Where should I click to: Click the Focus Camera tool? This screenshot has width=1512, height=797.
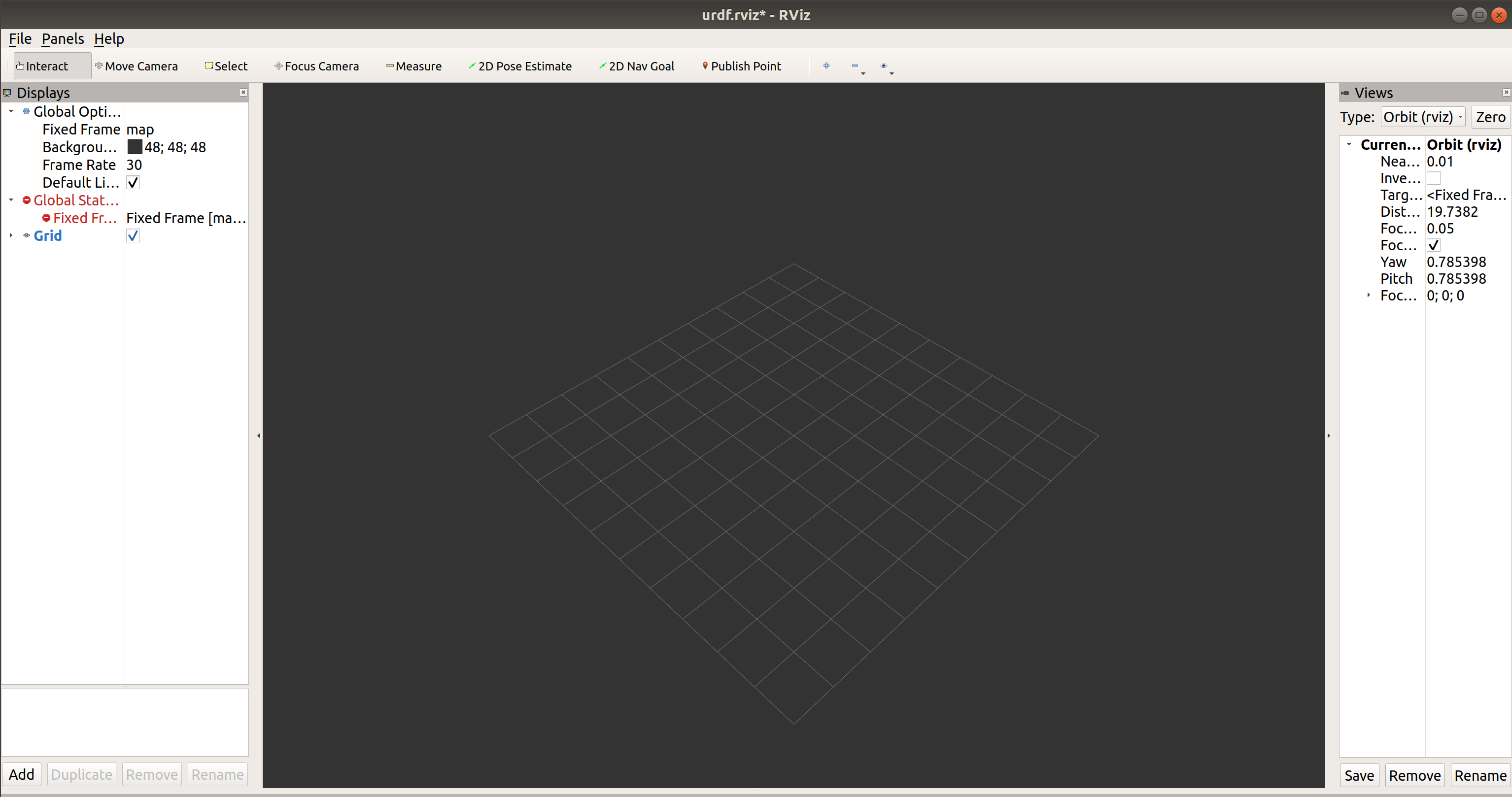[x=317, y=66]
